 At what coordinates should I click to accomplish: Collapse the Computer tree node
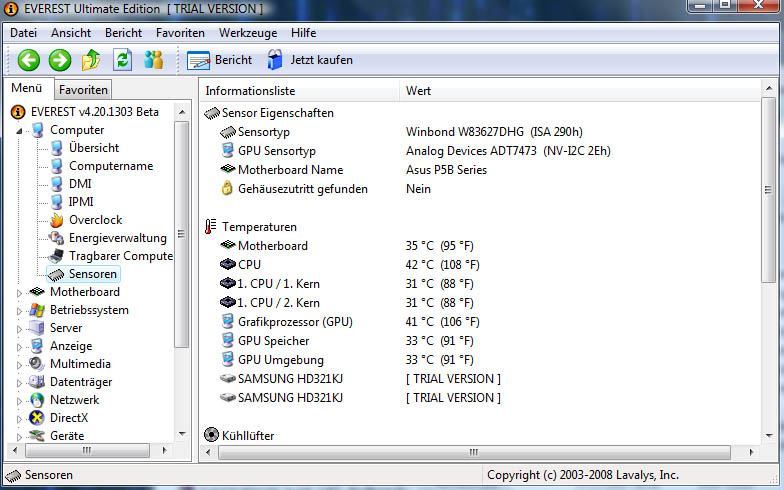pyautogui.click(x=19, y=131)
